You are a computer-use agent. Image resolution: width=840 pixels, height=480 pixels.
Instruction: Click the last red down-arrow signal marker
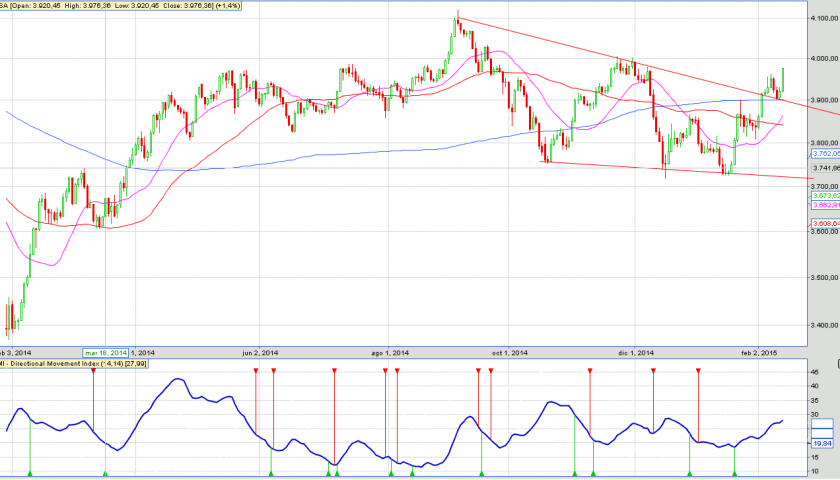coord(698,371)
